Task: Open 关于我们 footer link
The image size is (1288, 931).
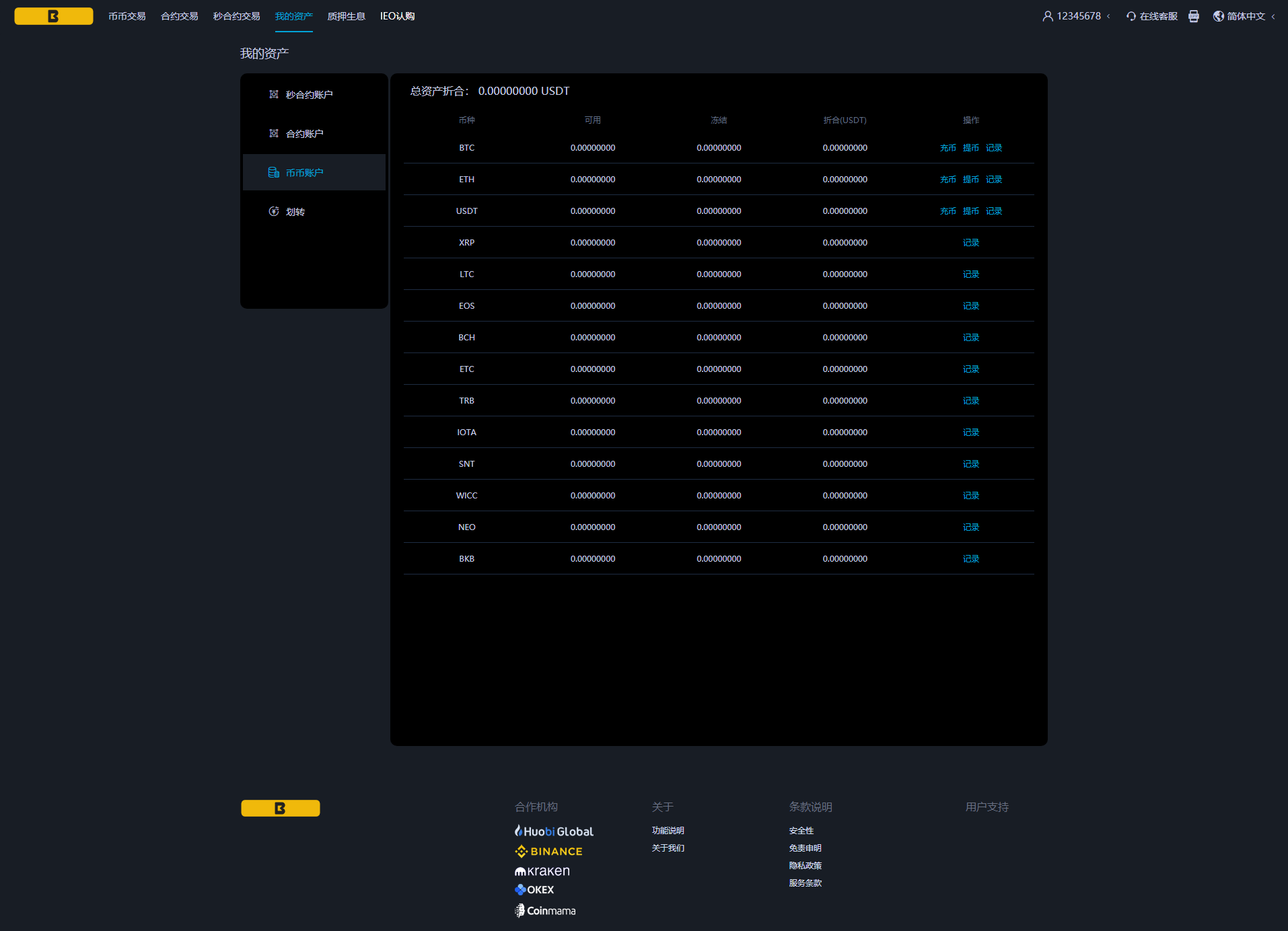Action: (x=668, y=848)
